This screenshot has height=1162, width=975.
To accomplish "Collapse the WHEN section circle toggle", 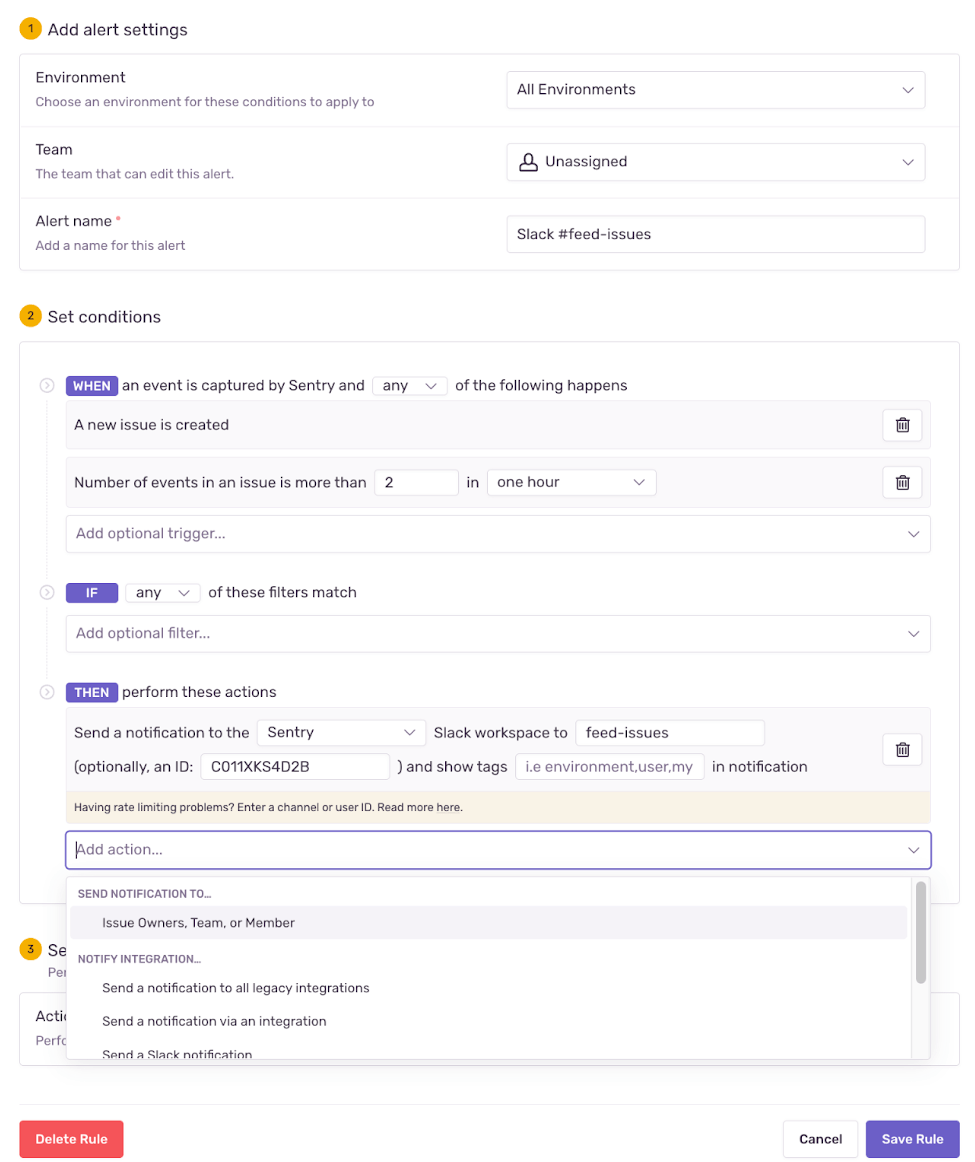I will (47, 386).
